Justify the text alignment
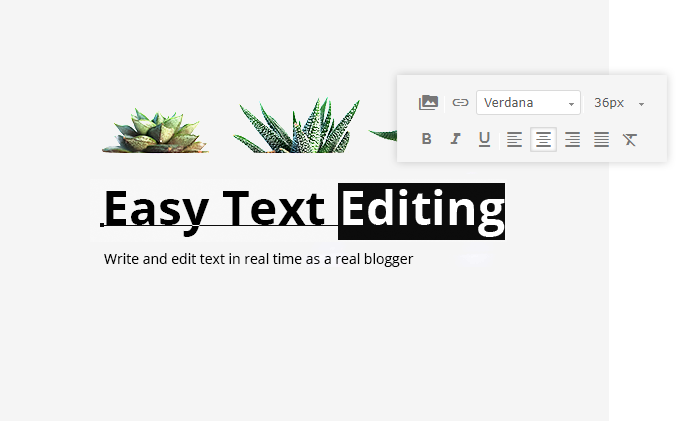Viewport: 677px width, 422px height. click(x=601, y=139)
